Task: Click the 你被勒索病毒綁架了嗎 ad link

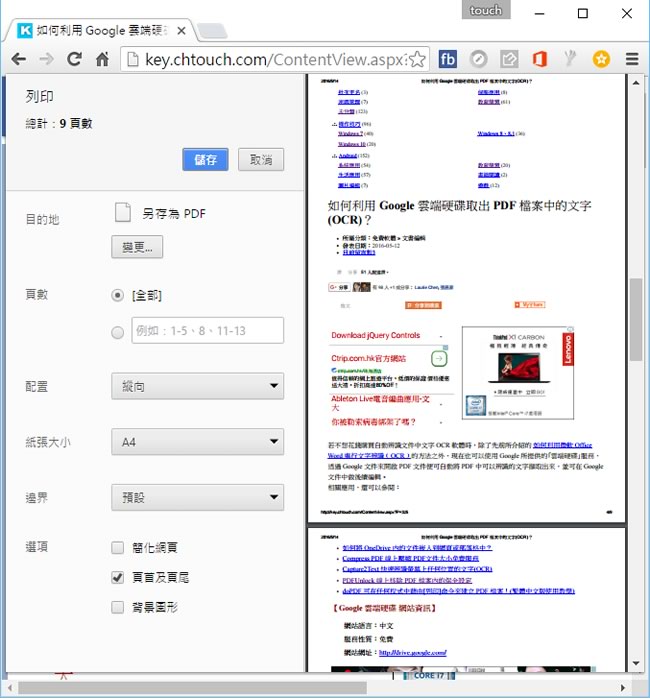Action: coord(373,422)
